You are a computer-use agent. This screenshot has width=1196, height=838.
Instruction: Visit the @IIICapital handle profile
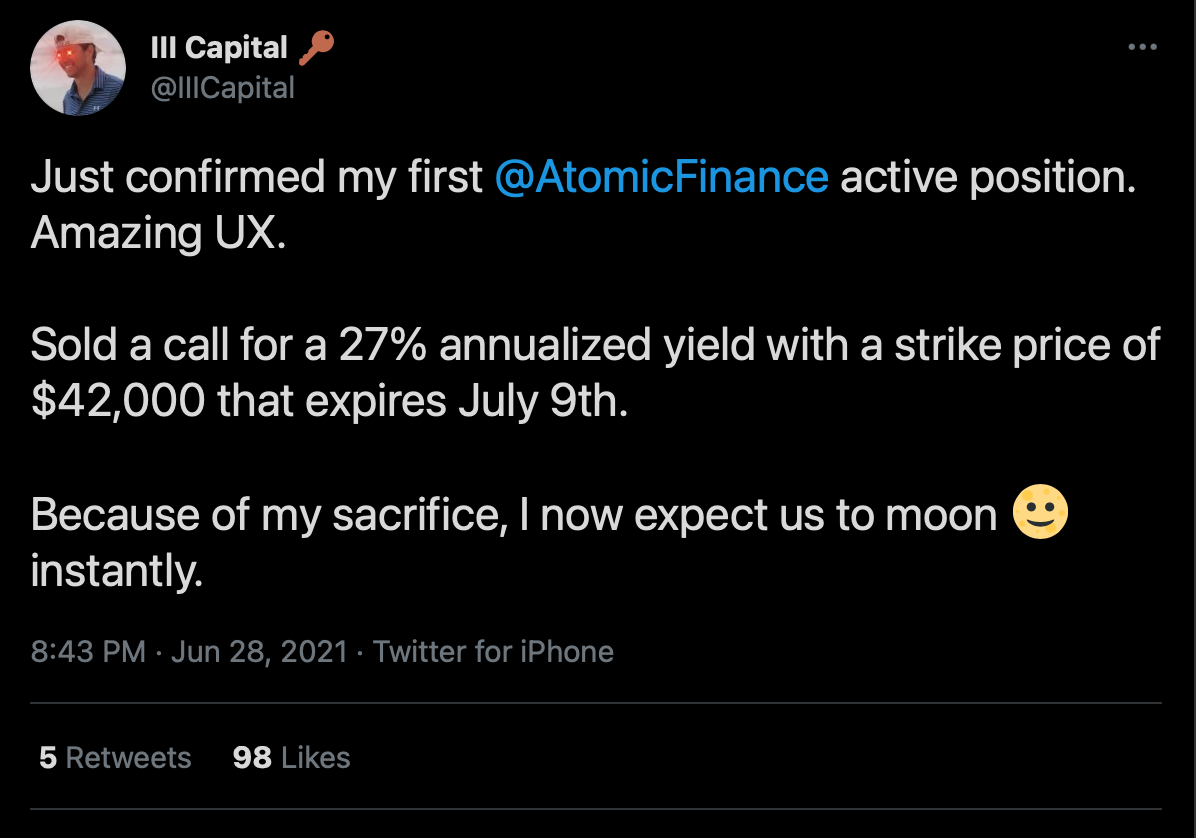[x=223, y=88]
